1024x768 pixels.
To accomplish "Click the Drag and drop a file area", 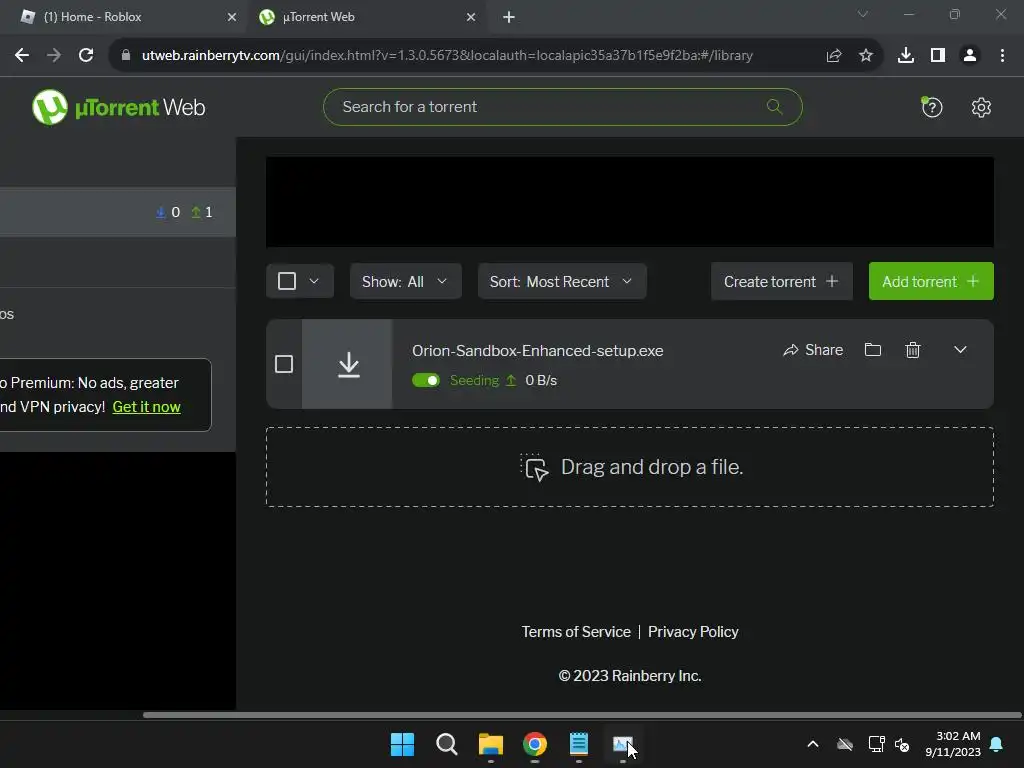I will tap(630, 467).
